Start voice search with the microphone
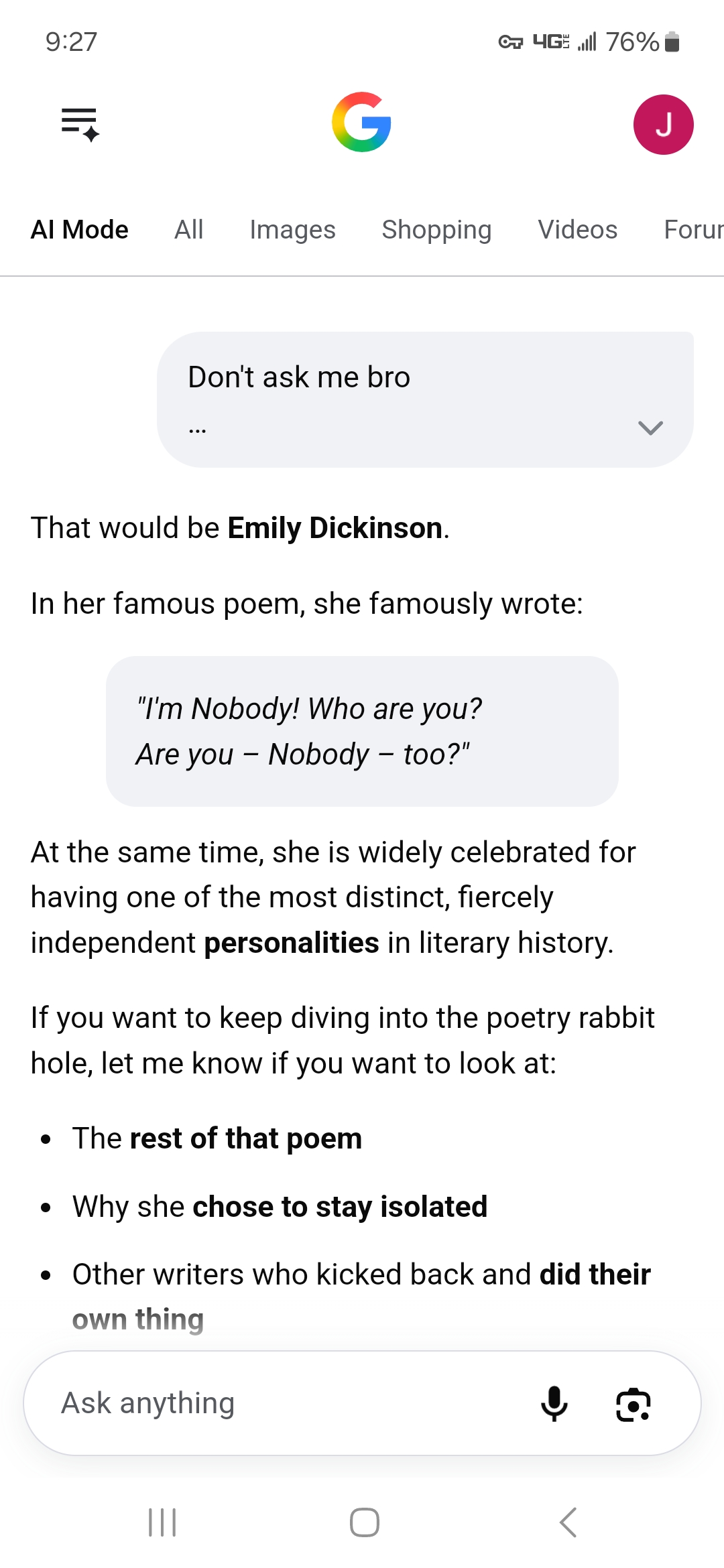 pyautogui.click(x=554, y=1403)
